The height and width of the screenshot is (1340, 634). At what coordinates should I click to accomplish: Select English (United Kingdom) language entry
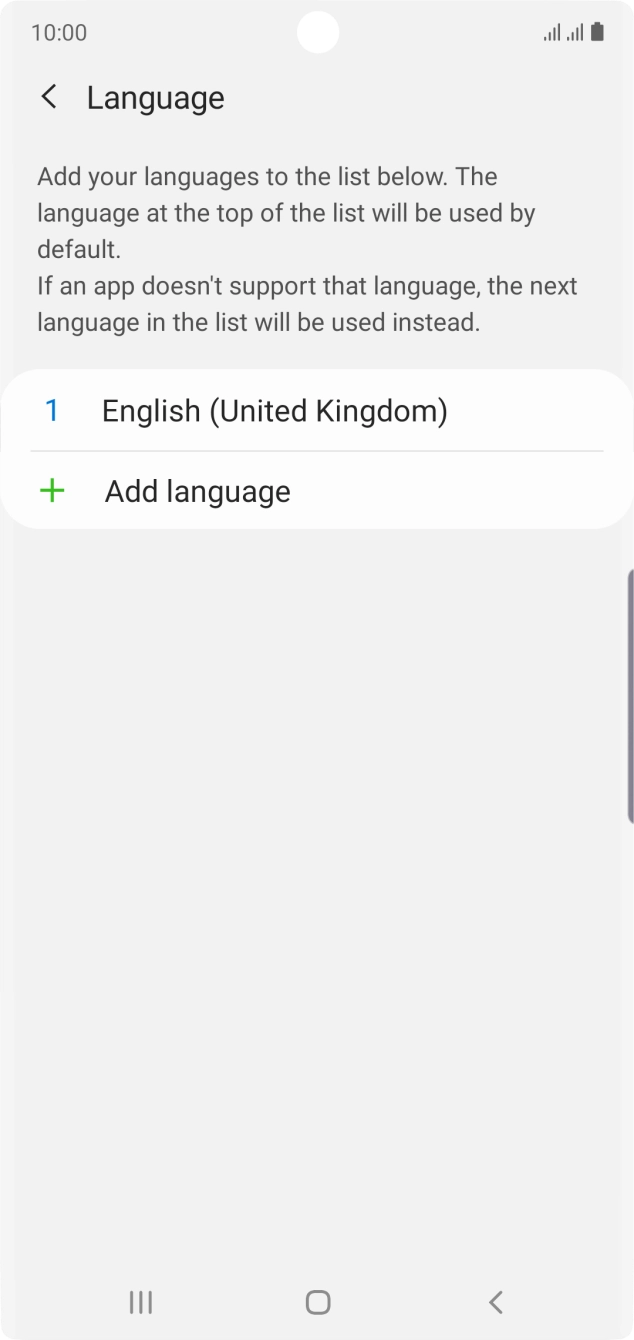(x=275, y=410)
